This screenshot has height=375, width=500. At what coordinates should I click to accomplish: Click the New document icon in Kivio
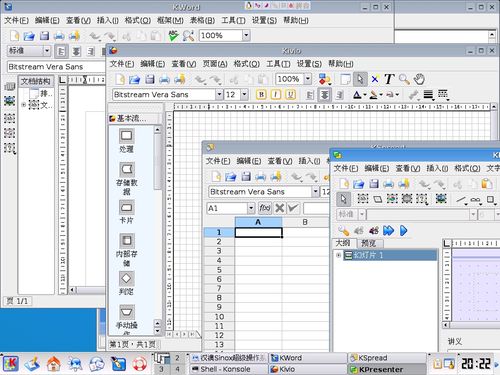pos(120,79)
